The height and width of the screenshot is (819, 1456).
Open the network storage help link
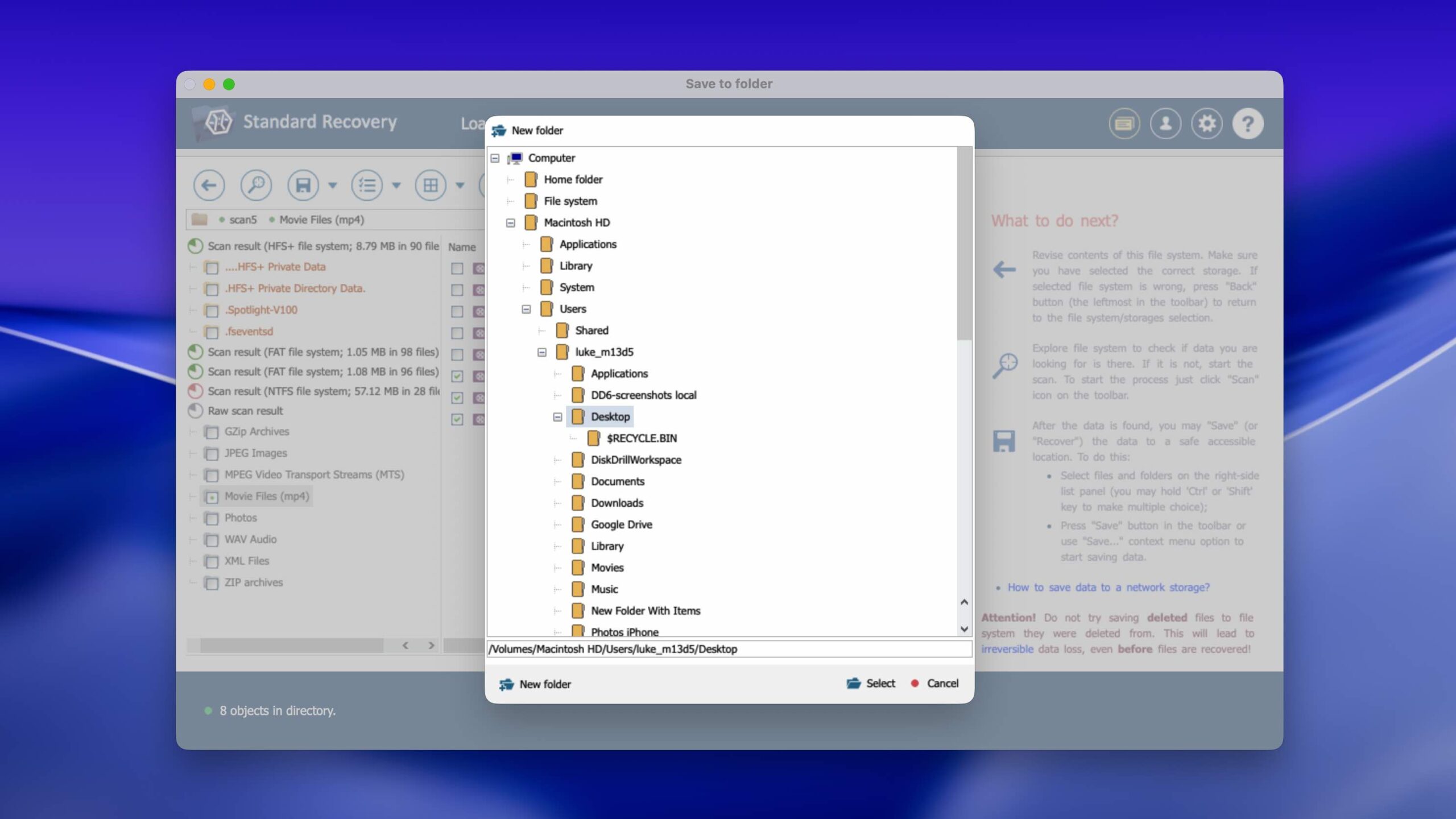tap(1108, 588)
